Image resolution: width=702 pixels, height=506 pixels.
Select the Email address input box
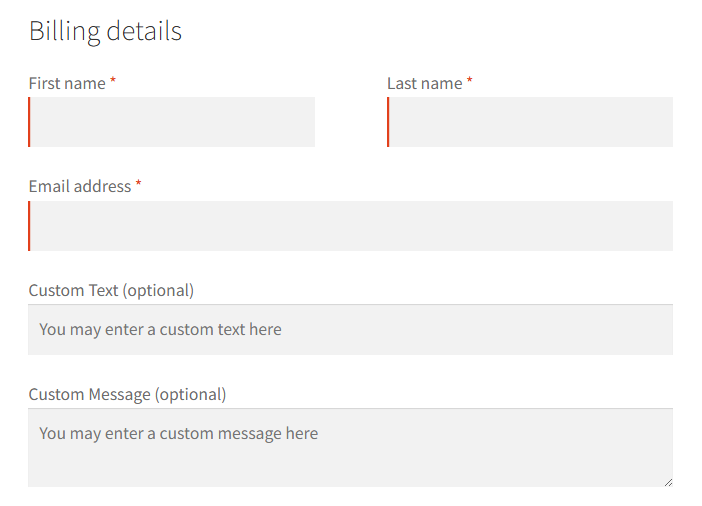pyautogui.click(x=351, y=226)
